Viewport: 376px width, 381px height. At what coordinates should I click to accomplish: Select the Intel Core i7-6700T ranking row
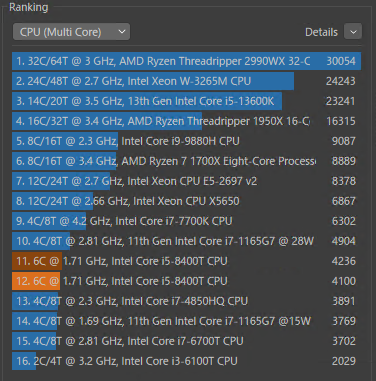(186, 341)
